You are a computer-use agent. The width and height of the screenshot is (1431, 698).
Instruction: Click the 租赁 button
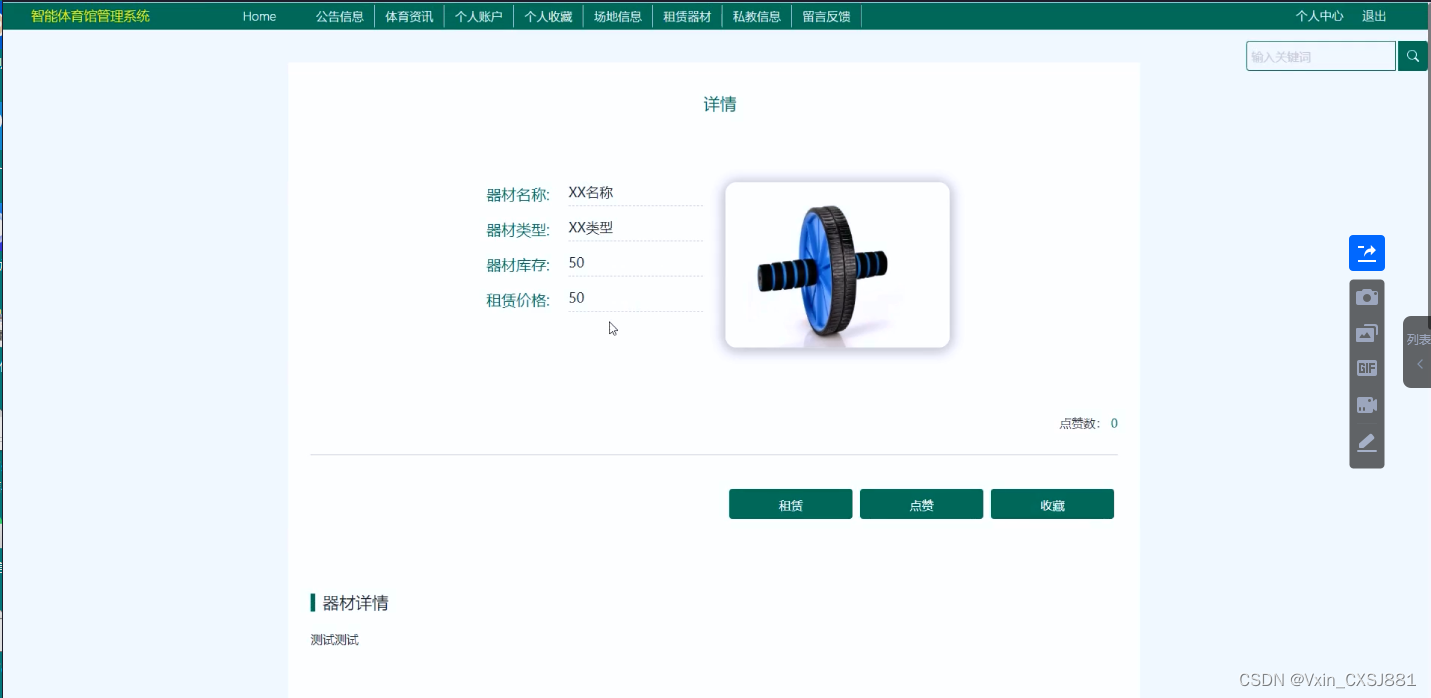coord(791,505)
